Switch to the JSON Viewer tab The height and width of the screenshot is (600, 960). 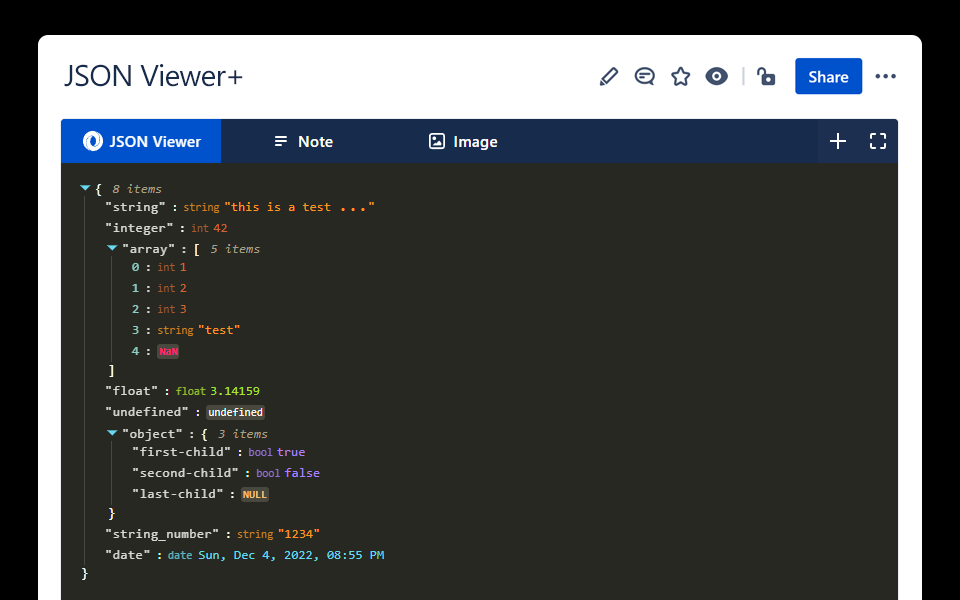click(x=141, y=141)
